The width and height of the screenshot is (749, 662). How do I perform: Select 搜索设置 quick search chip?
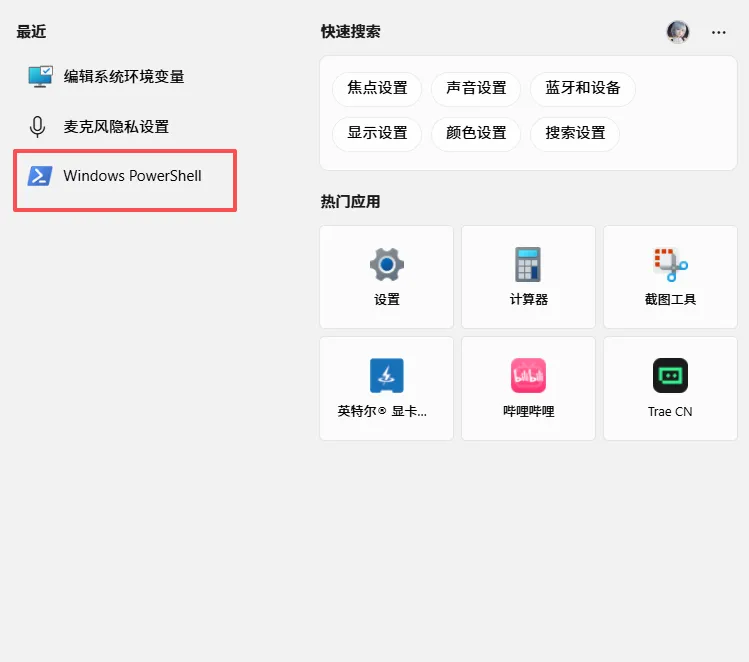pos(575,133)
